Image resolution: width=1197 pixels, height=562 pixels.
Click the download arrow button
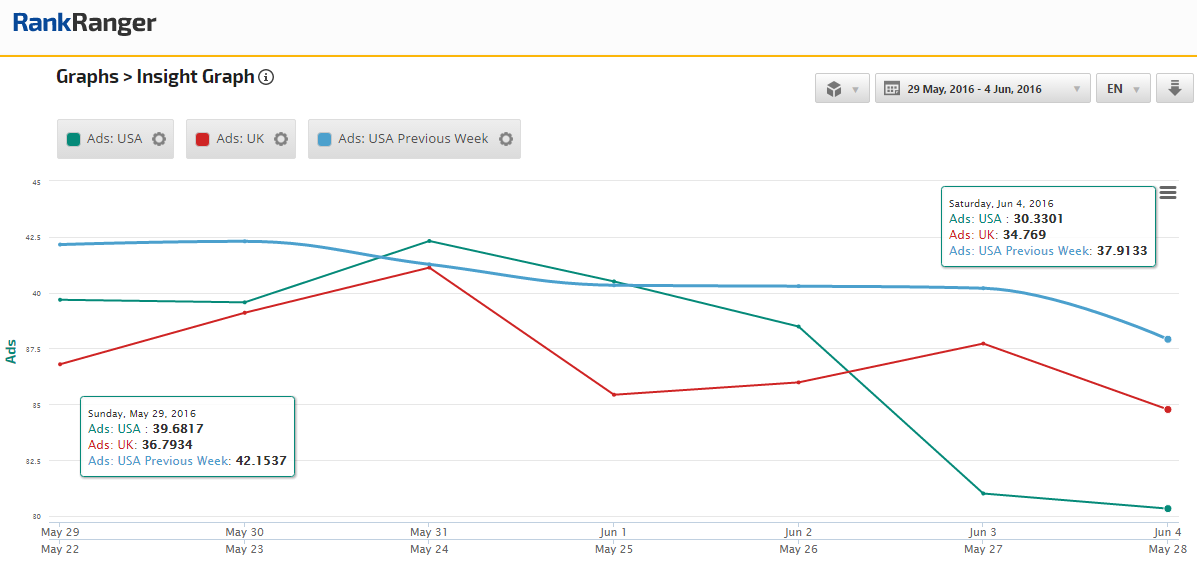click(1175, 88)
